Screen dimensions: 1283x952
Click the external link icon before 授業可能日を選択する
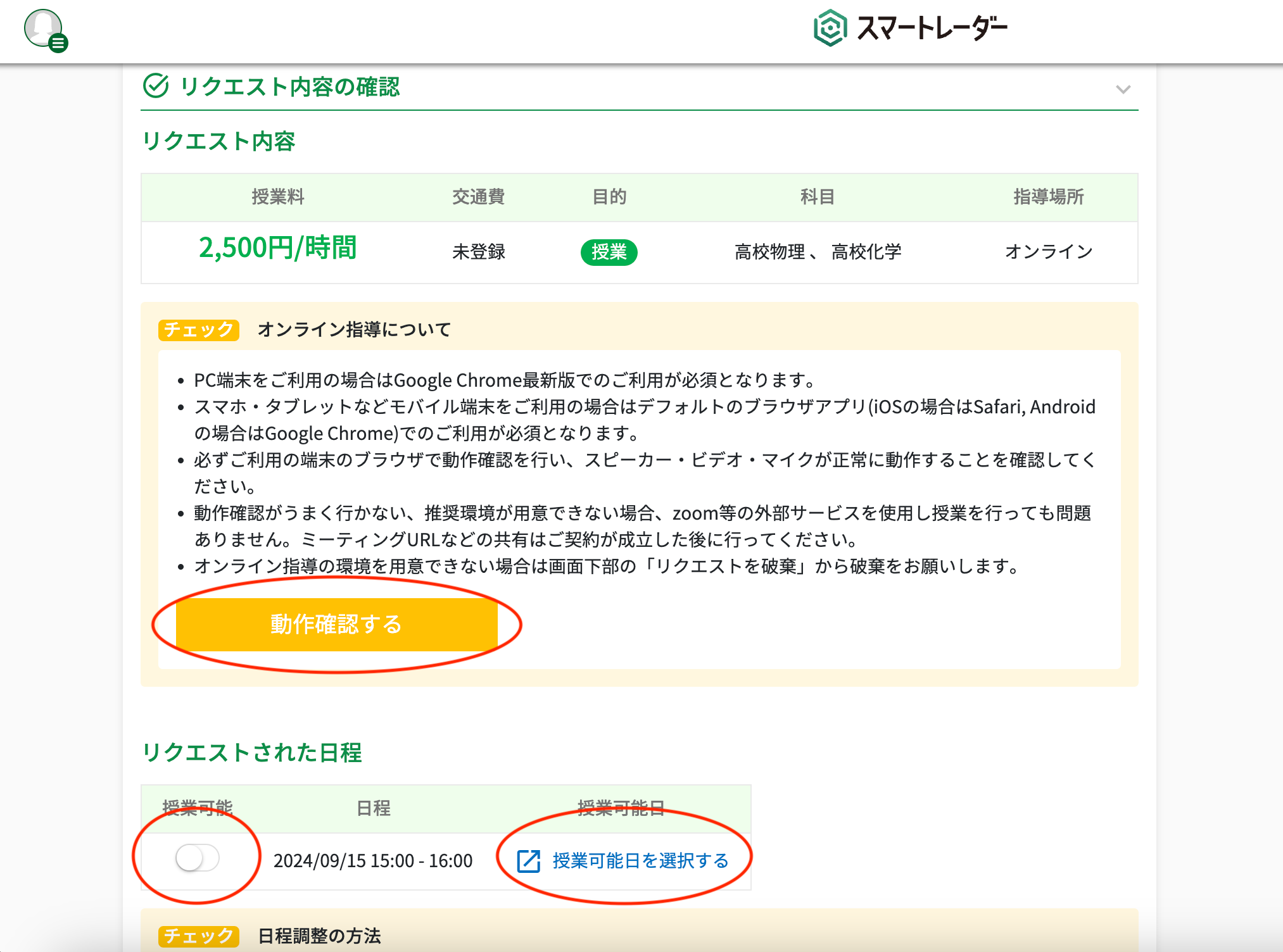pyautogui.click(x=529, y=861)
